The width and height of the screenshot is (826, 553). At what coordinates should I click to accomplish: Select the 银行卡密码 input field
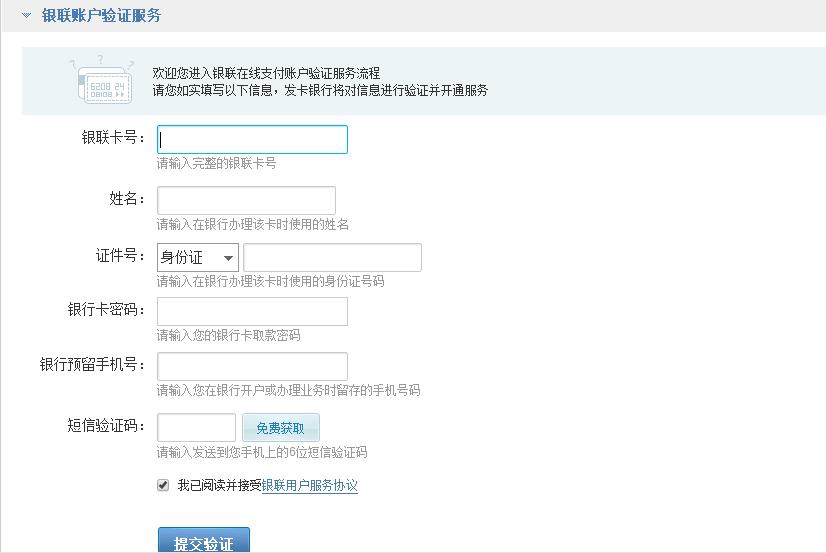[x=252, y=311]
